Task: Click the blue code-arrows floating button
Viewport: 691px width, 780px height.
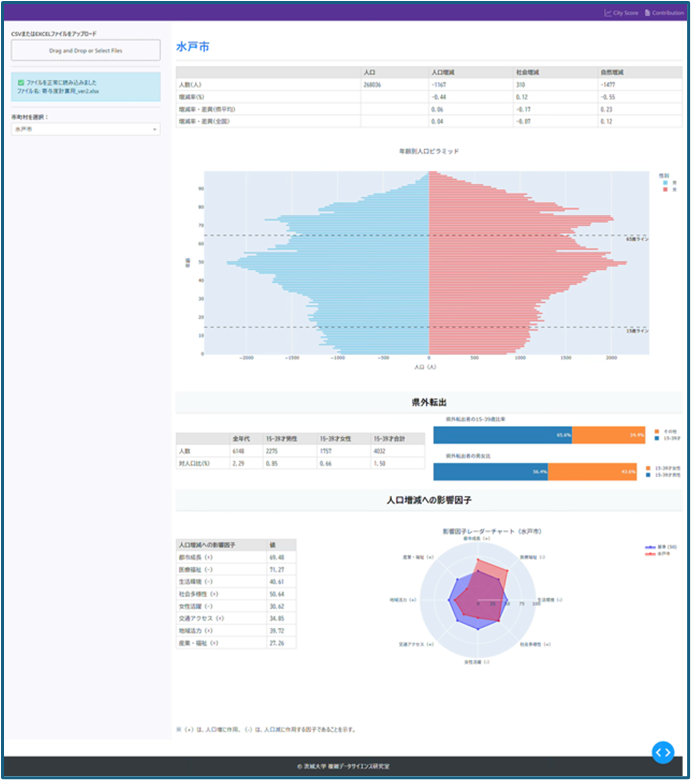Action: click(662, 752)
